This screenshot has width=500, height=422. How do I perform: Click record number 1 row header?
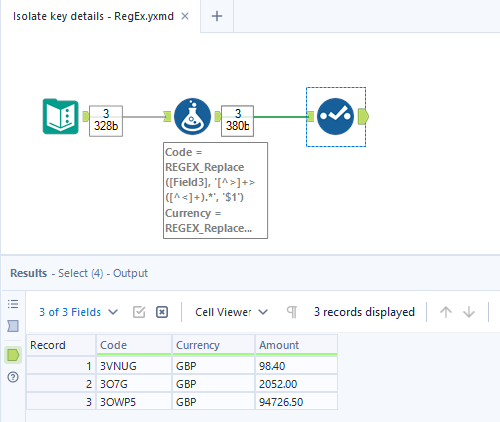pos(61,366)
